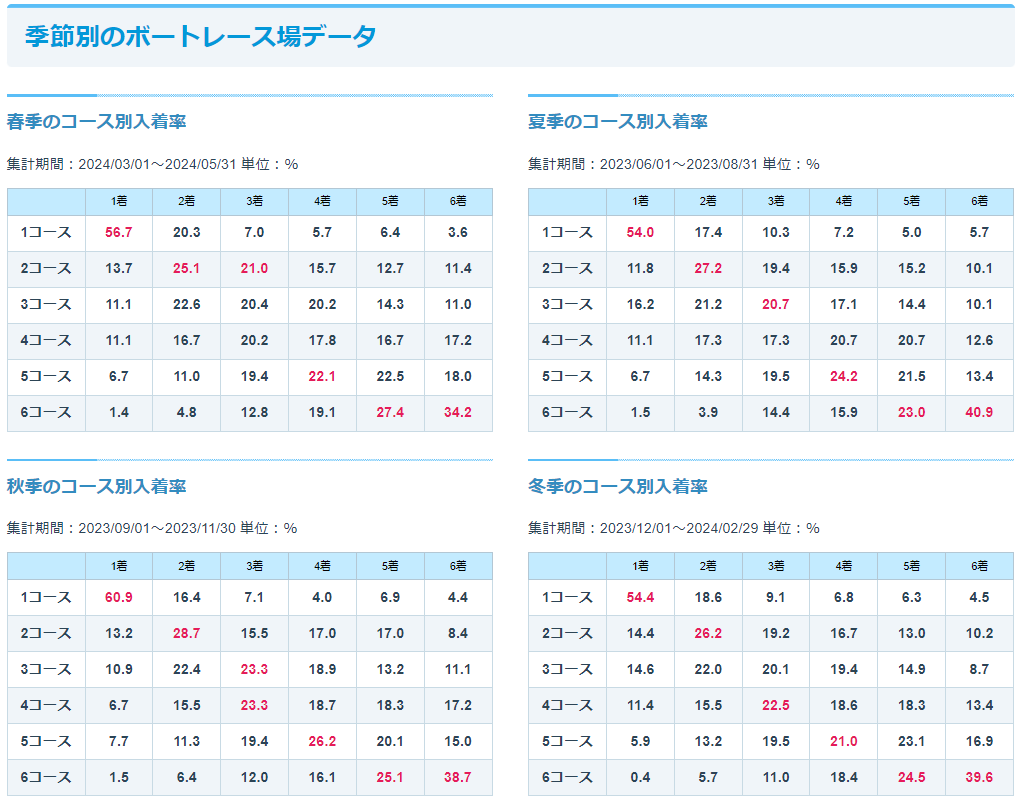Click the 3コース row label in autumn table

click(x=46, y=669)
